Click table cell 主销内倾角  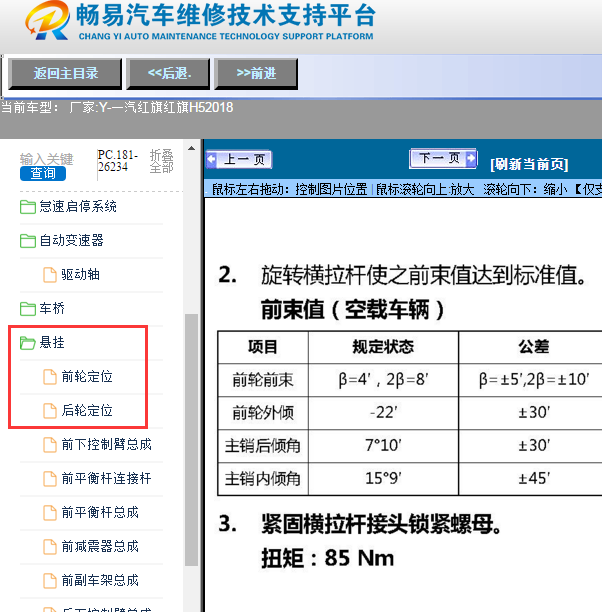click(263, 479)
